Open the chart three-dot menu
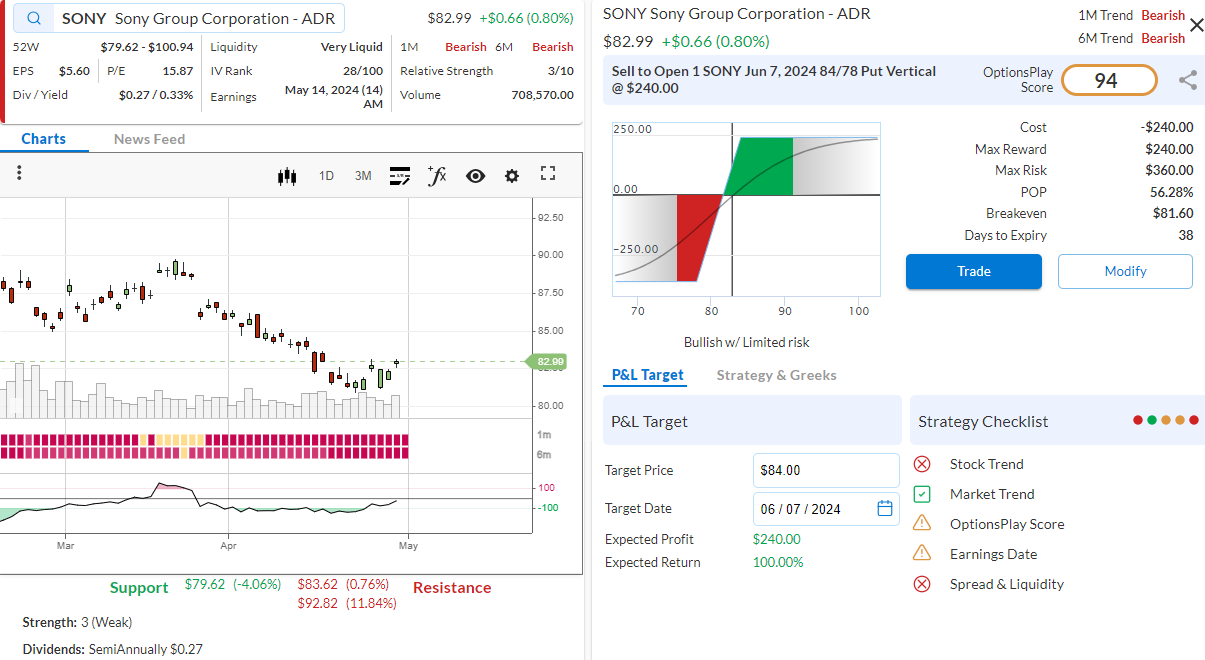The width and height of the screenshot is (1205, 660). pos(19,173)
